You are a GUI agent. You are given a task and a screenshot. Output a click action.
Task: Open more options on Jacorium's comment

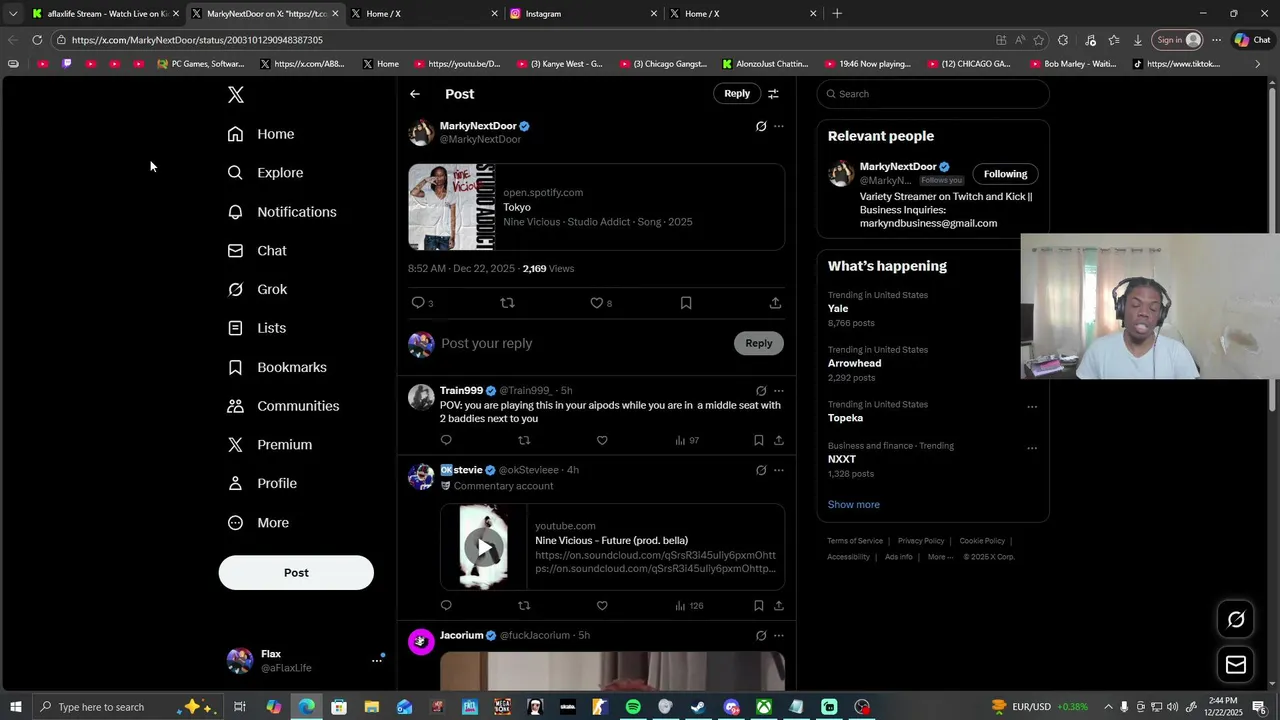click(x=779, y=635)
